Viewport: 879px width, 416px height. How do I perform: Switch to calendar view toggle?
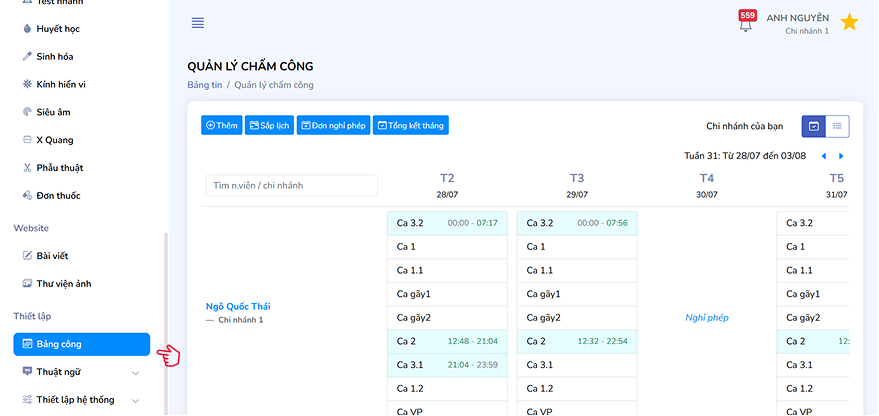pyautogui.click(x=814, y=126)
